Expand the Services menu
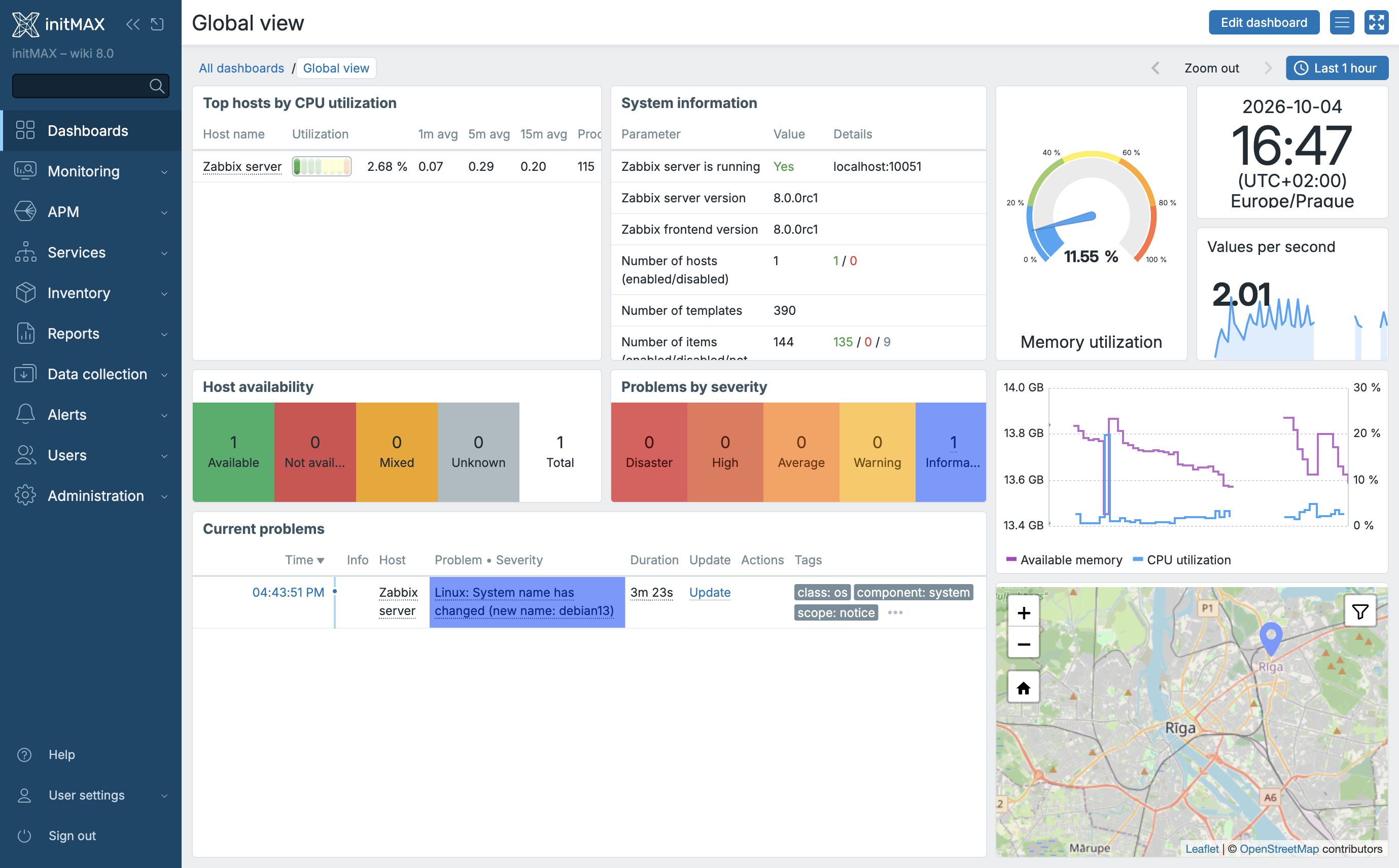The width and height of the screenshot is (1399, 868). (x=91, y=252)
